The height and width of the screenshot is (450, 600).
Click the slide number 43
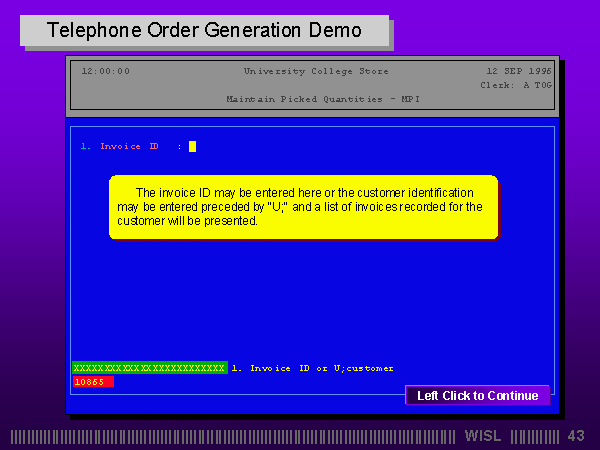(x=576, y=436)
